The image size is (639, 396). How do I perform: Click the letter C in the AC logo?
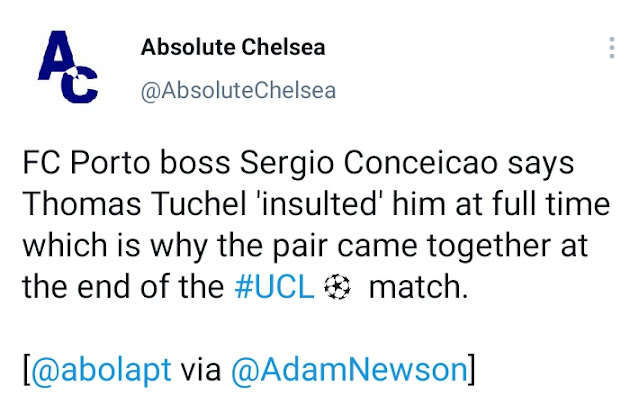tap(79, 86)
